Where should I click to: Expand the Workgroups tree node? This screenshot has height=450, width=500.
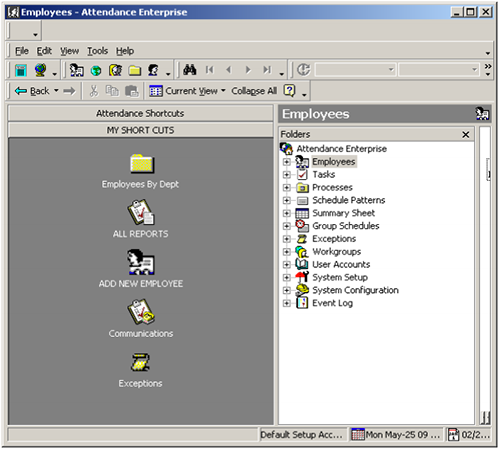[286, 252]
